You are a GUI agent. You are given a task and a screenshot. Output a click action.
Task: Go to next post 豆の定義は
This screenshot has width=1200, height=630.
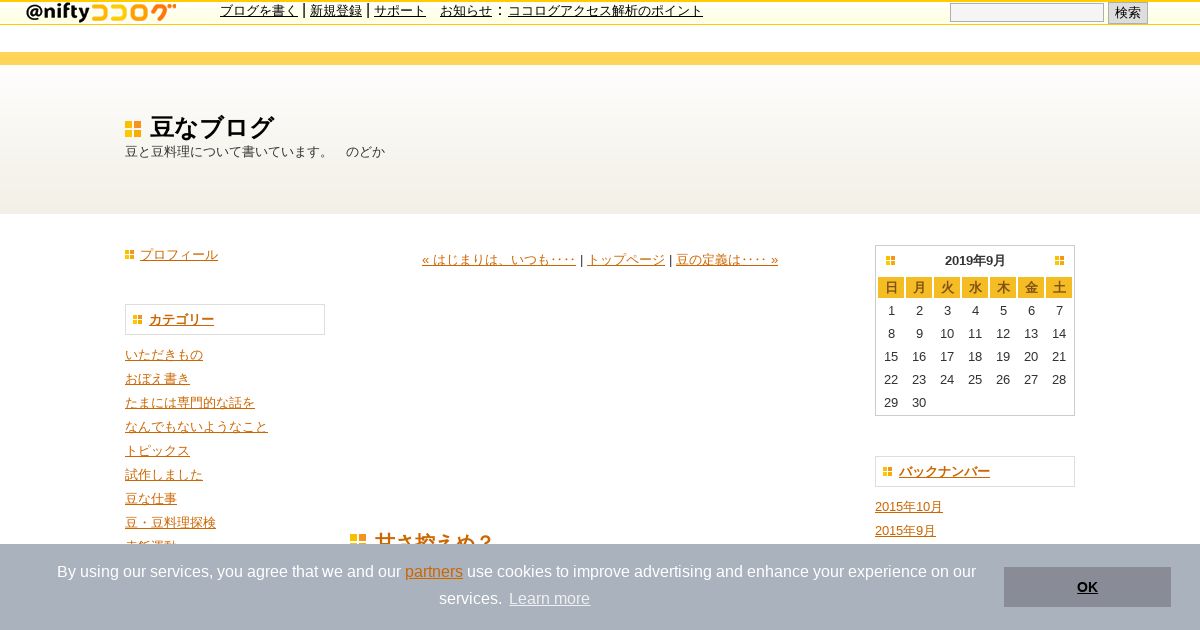727,260
